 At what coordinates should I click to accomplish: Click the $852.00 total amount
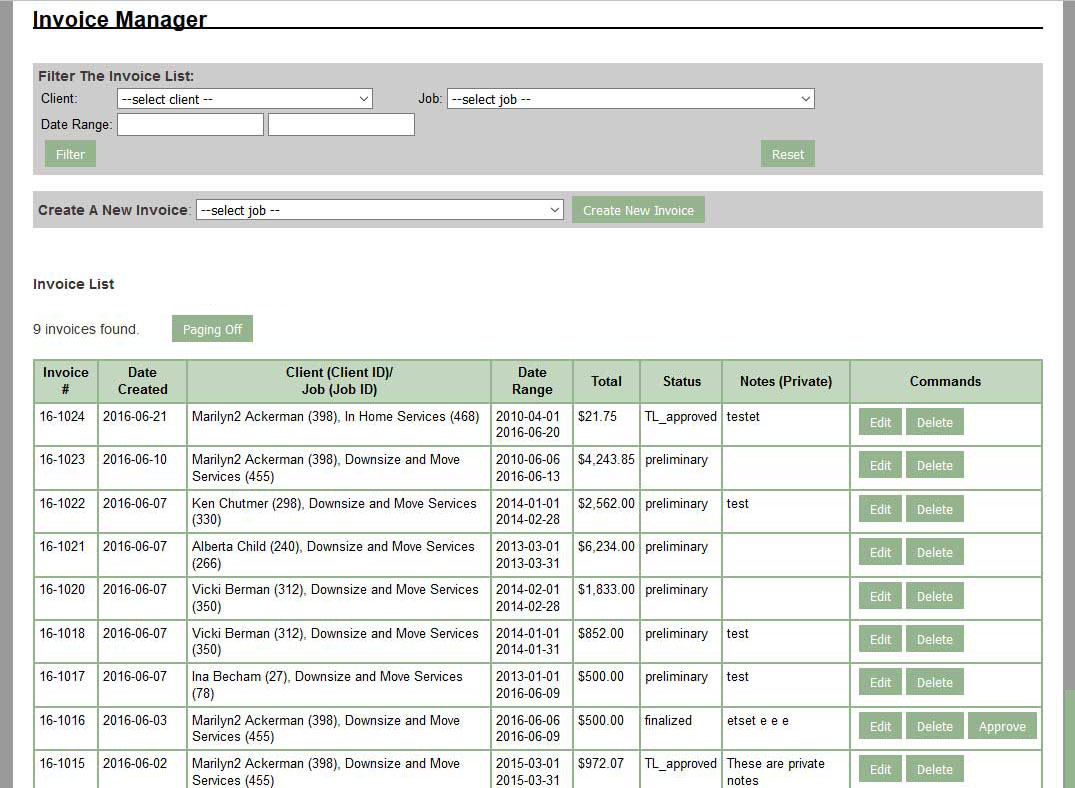(x=601, y=634)
